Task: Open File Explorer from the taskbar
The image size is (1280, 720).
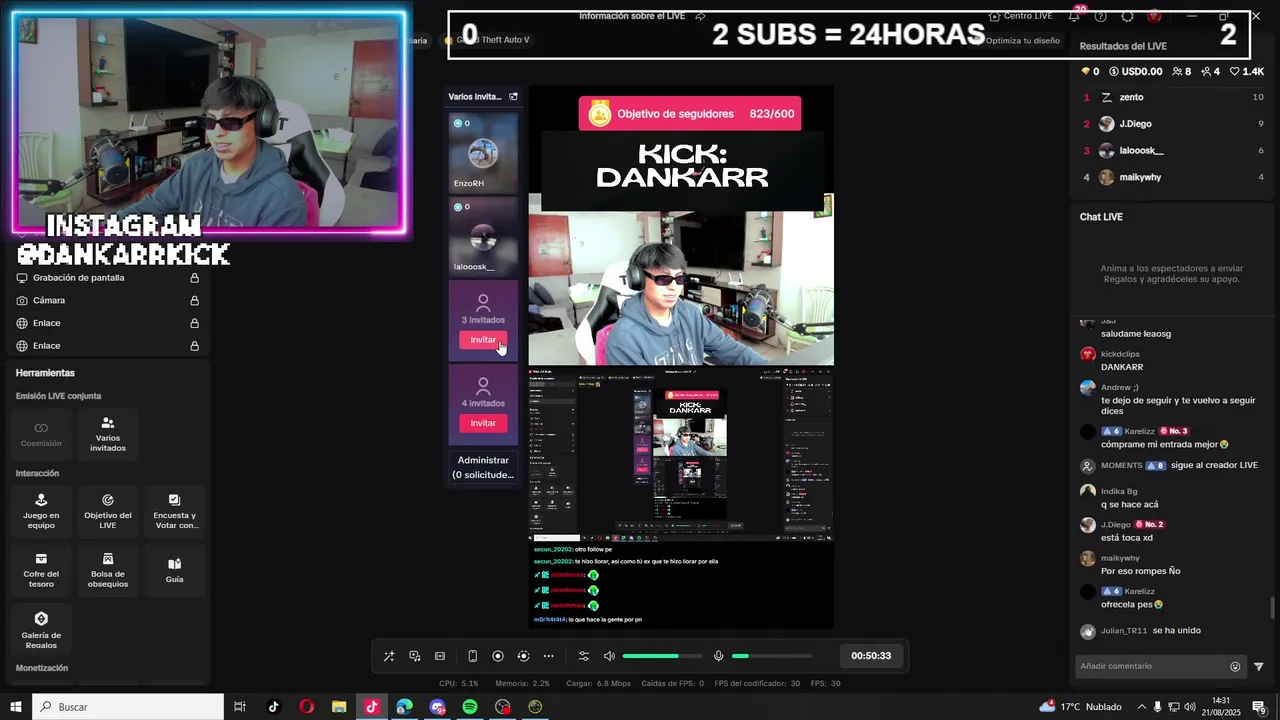Action: [x=339, y=707]
